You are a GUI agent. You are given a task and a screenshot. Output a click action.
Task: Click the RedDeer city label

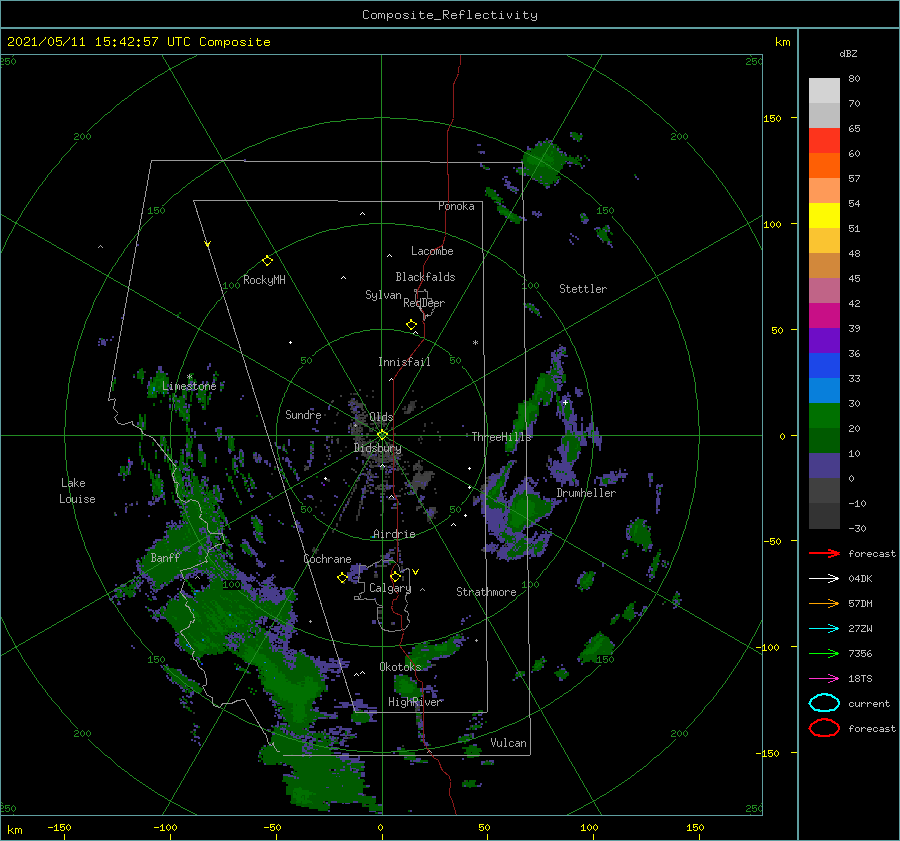pos(424,303)
